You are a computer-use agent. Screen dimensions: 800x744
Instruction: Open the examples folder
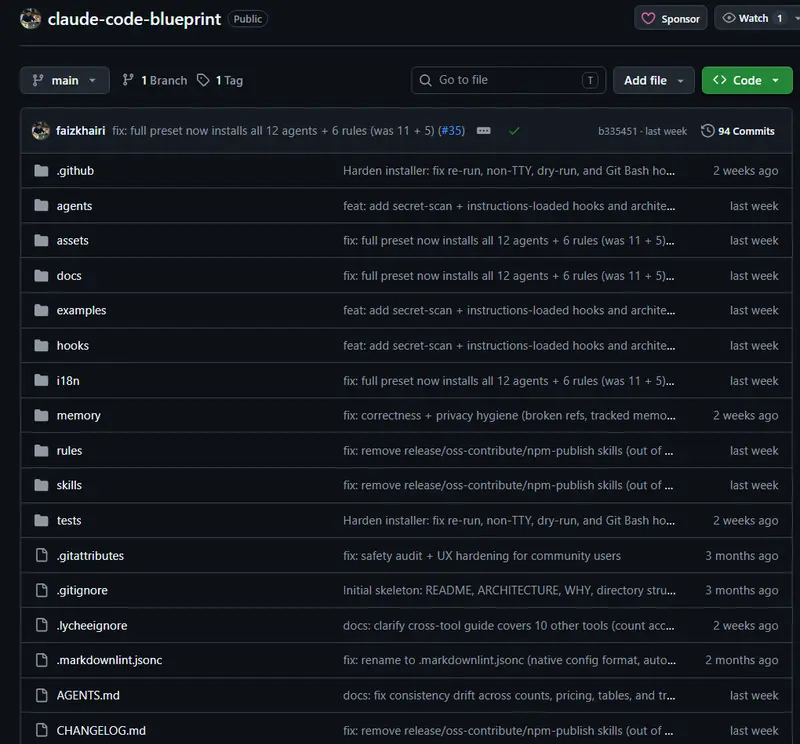[81, 310]
